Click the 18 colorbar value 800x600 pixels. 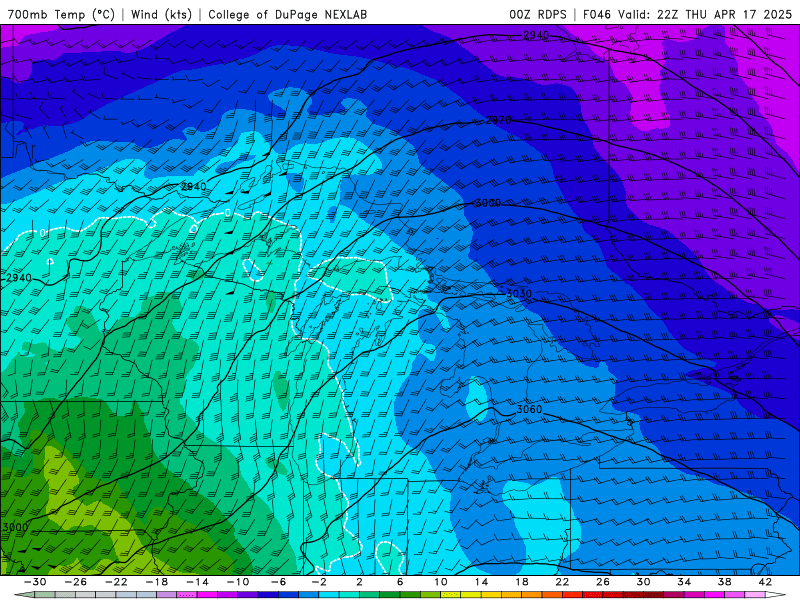[522, 582]
